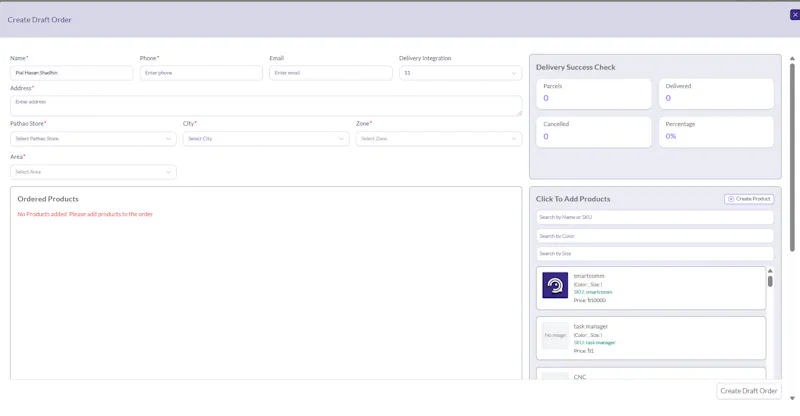Add the CNC product card
Image resolution: width=800 pixels, height=416 pixels.
point(651,373)
